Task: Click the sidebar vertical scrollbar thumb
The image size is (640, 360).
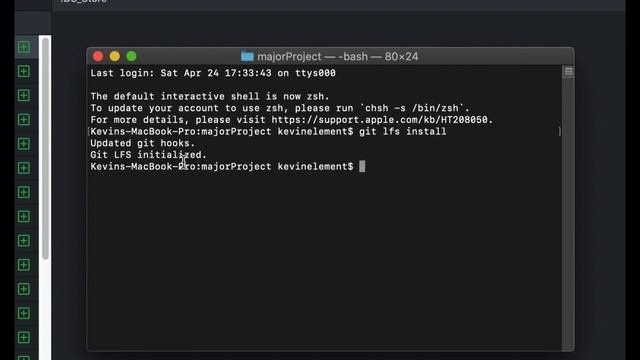Action: [x=45, y=149]
